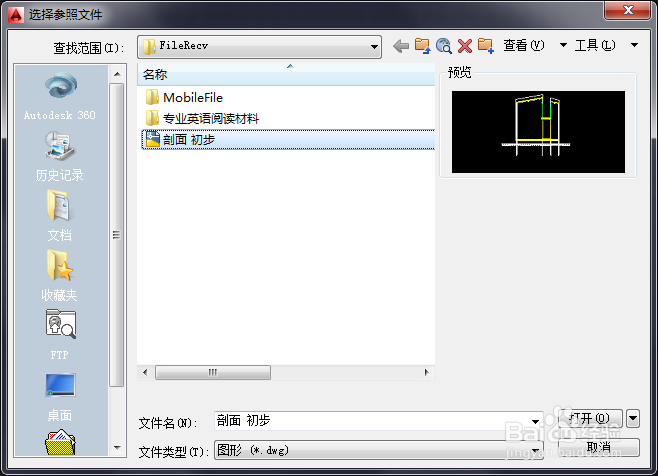Open the 历史记录 history location

(60, 156)
